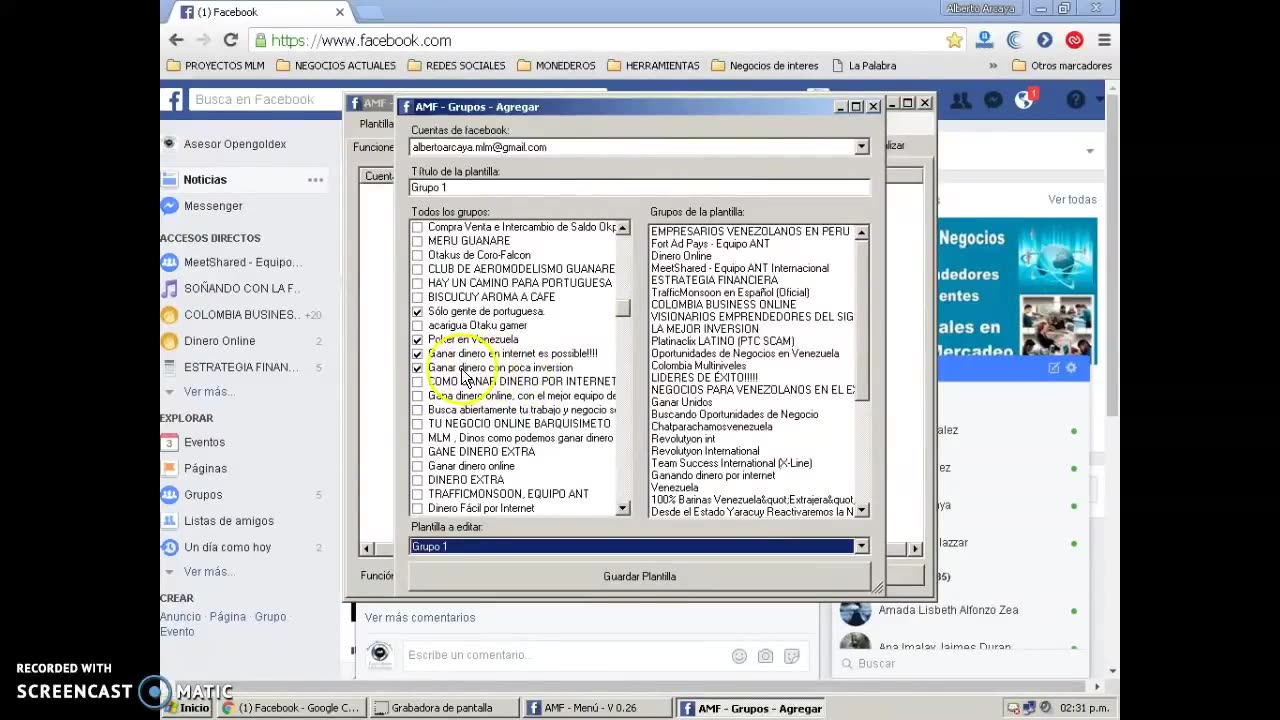Attach photo with camera icon

(x=765, y=656)
